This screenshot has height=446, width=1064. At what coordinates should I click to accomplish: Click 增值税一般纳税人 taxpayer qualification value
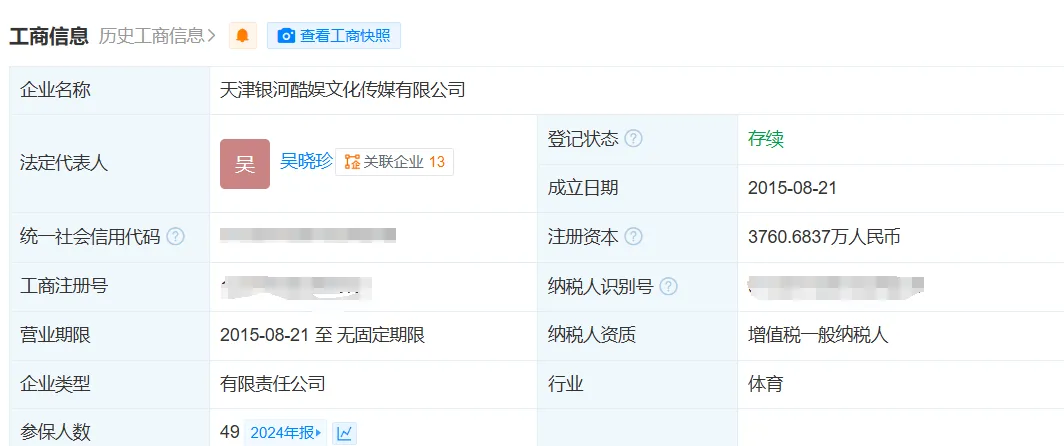click(x=818, y=335)
